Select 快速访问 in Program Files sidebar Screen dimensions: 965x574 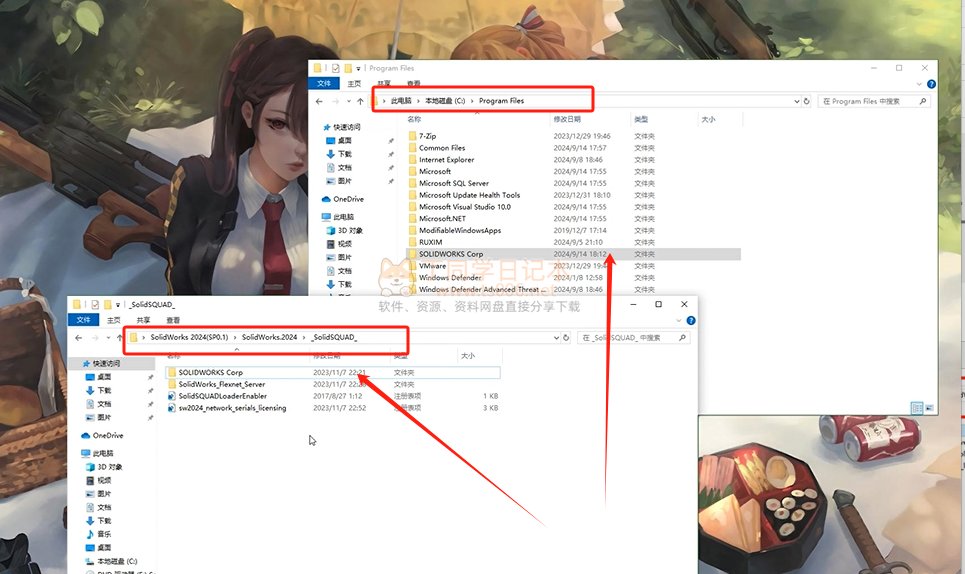click(346, 127)
